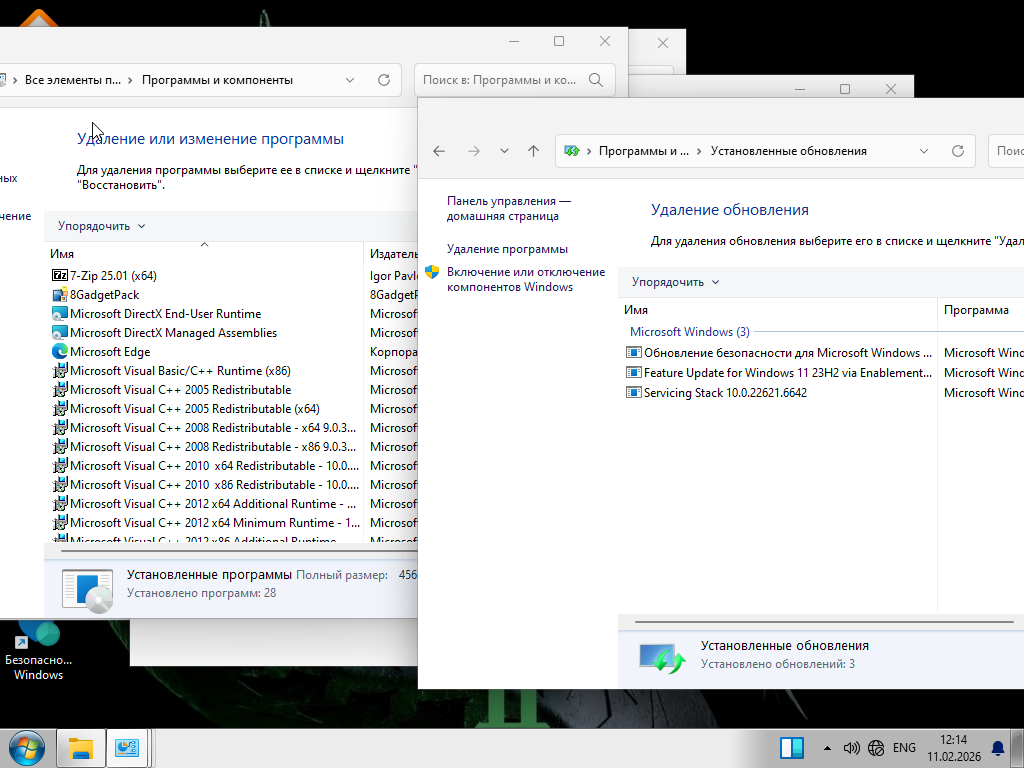
Task: Open the Windows Start orb
Action: 26,748
